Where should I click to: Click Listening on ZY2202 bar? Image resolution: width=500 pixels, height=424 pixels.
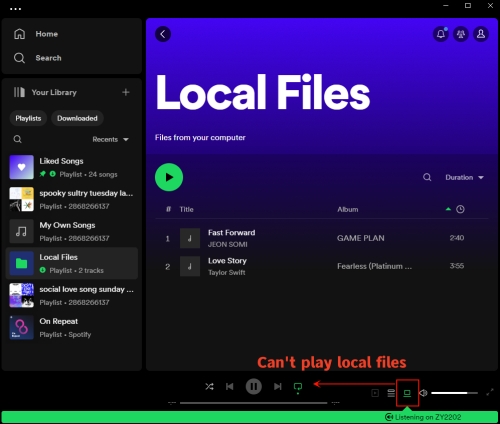tap(250, 417)
